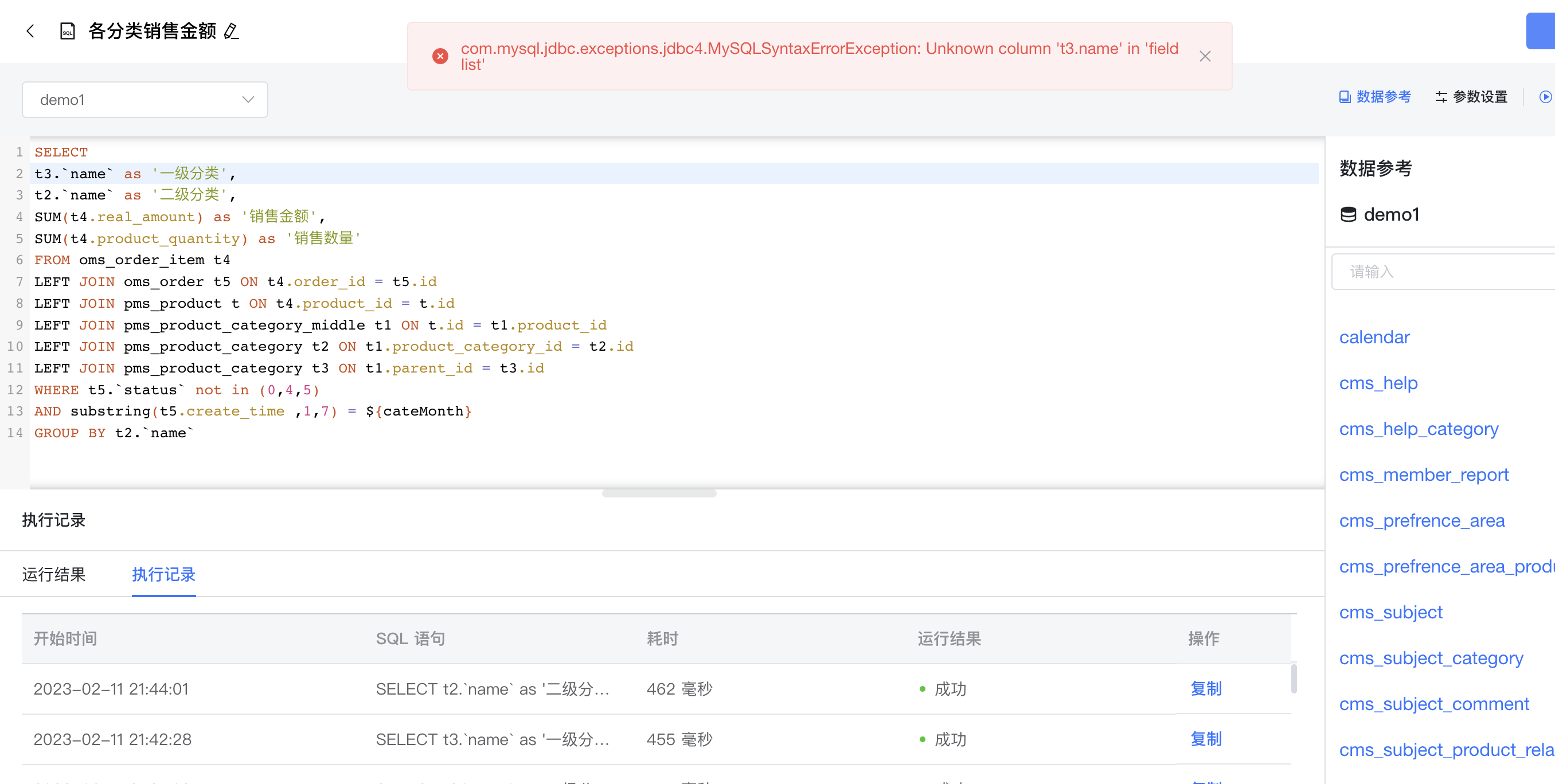Click the database icon next to demo1 heading
This screenshot has height=784, width=1555.
1349,214
